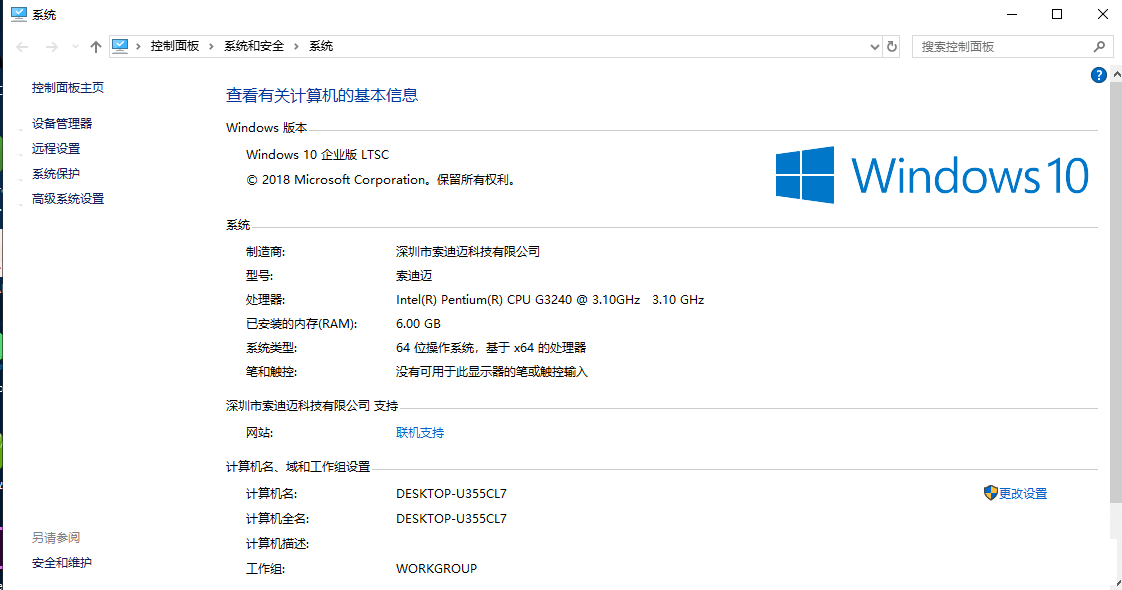The image size is (1122, 590).
Task: Open 远程设置
Action: click(x=56, y=148)
